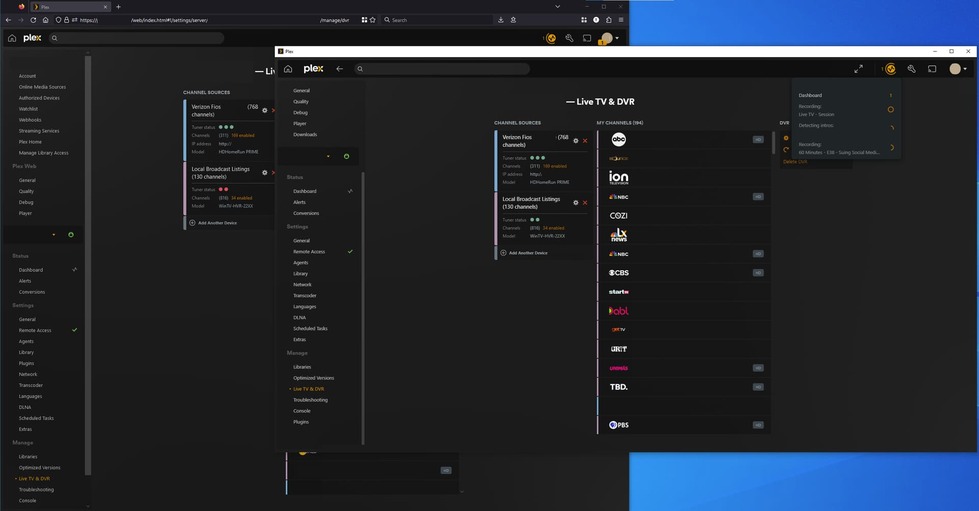Open Verizon Fios gear in browser window
The width and height of the screenshot is (979, 511).
point(265,111)
